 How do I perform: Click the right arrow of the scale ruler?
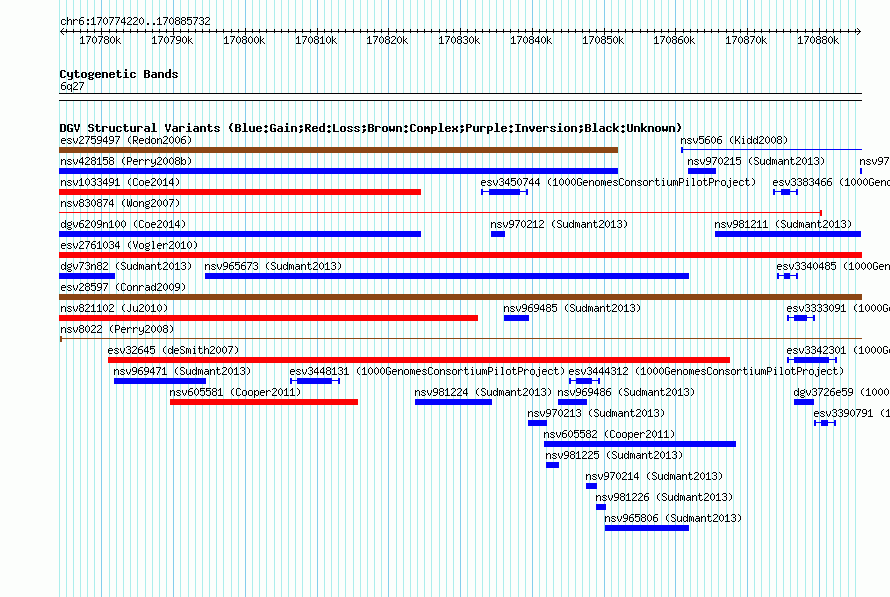click(x=859, y=32)
